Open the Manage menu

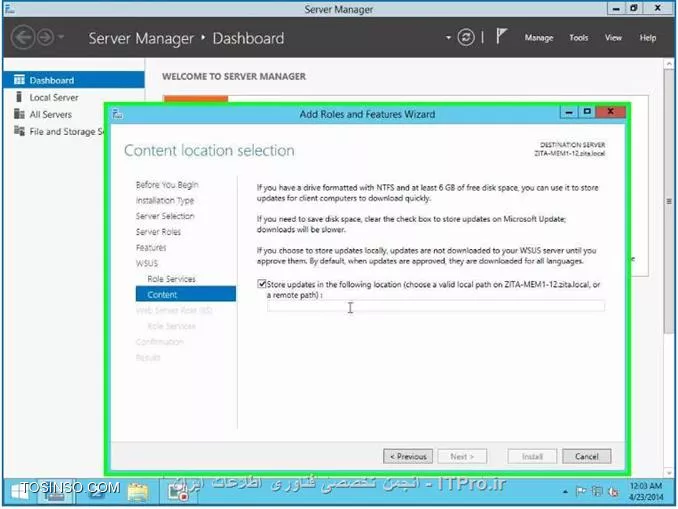click(539, 38)
